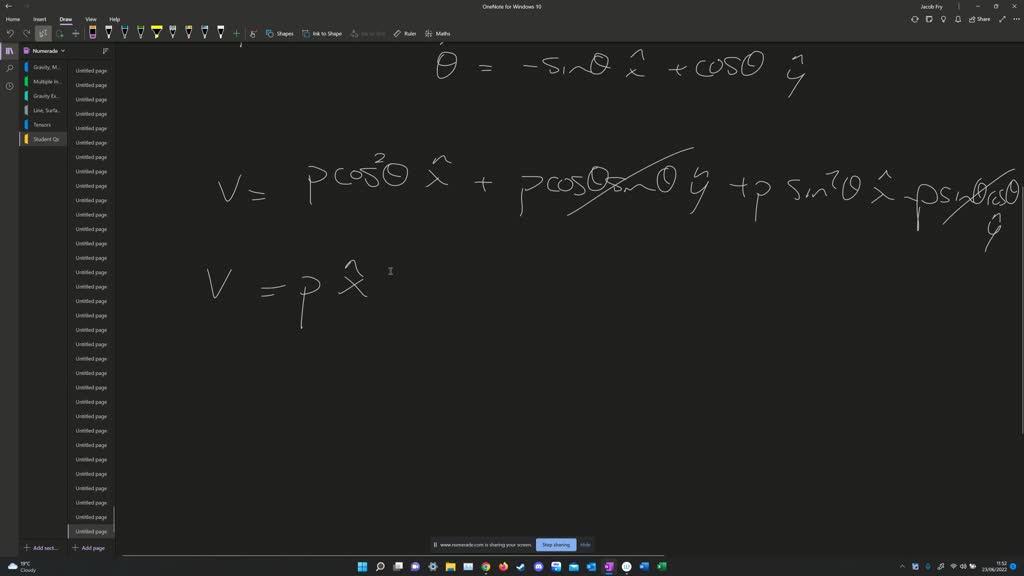Click the page list scrollbar thumb

coord(114,520)
